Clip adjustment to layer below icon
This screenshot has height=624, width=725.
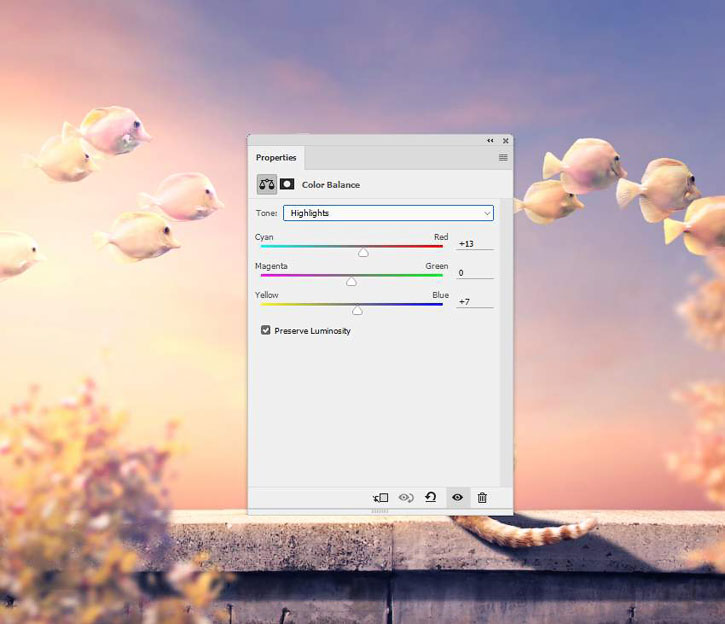click(x=381, y=498)
